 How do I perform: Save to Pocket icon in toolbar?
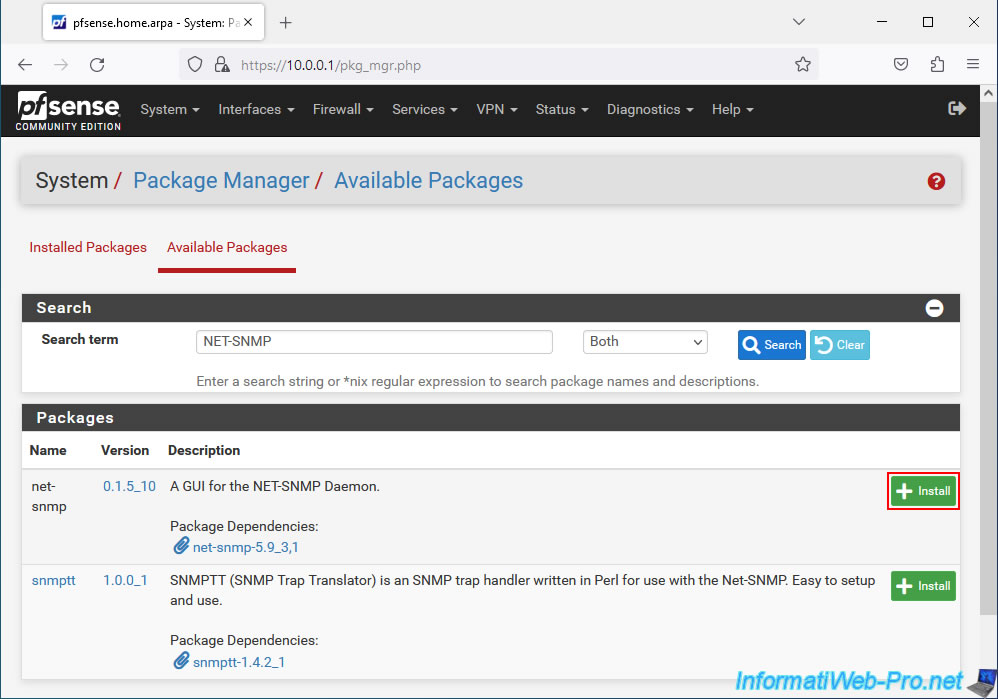(901, 64)
